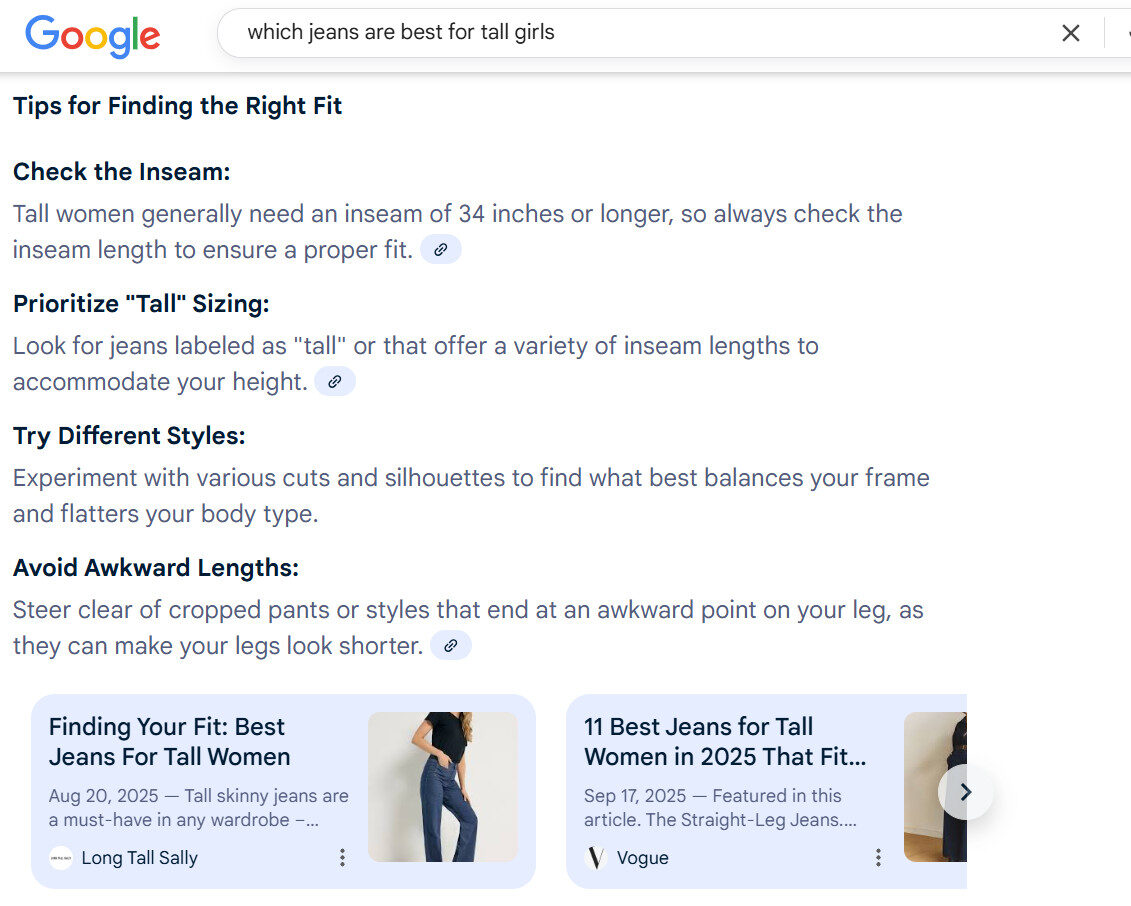Click the "Long Tall Sally" source name
1131x906 pixels.
click(x=139, y=858)
